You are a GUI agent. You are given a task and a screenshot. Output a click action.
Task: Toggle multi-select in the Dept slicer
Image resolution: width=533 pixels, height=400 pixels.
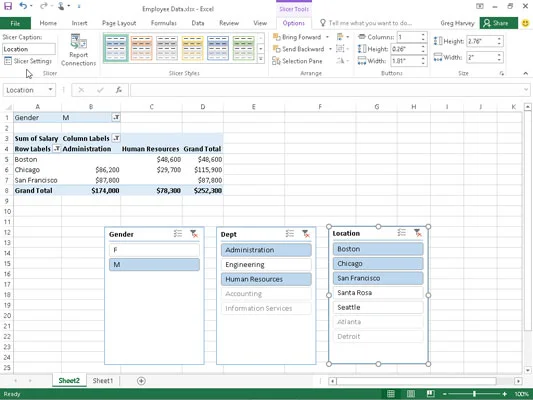point(290,233)
